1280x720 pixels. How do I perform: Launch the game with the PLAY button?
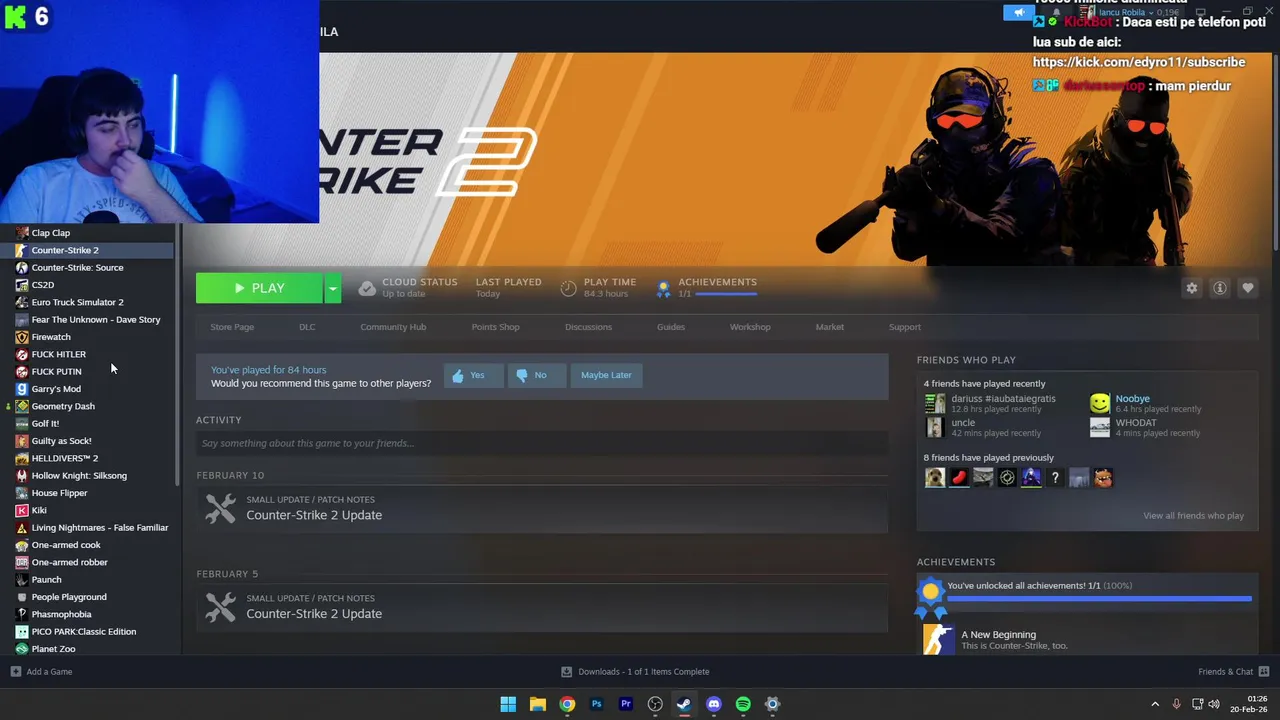pyautogui.click(x=259, y=288)
